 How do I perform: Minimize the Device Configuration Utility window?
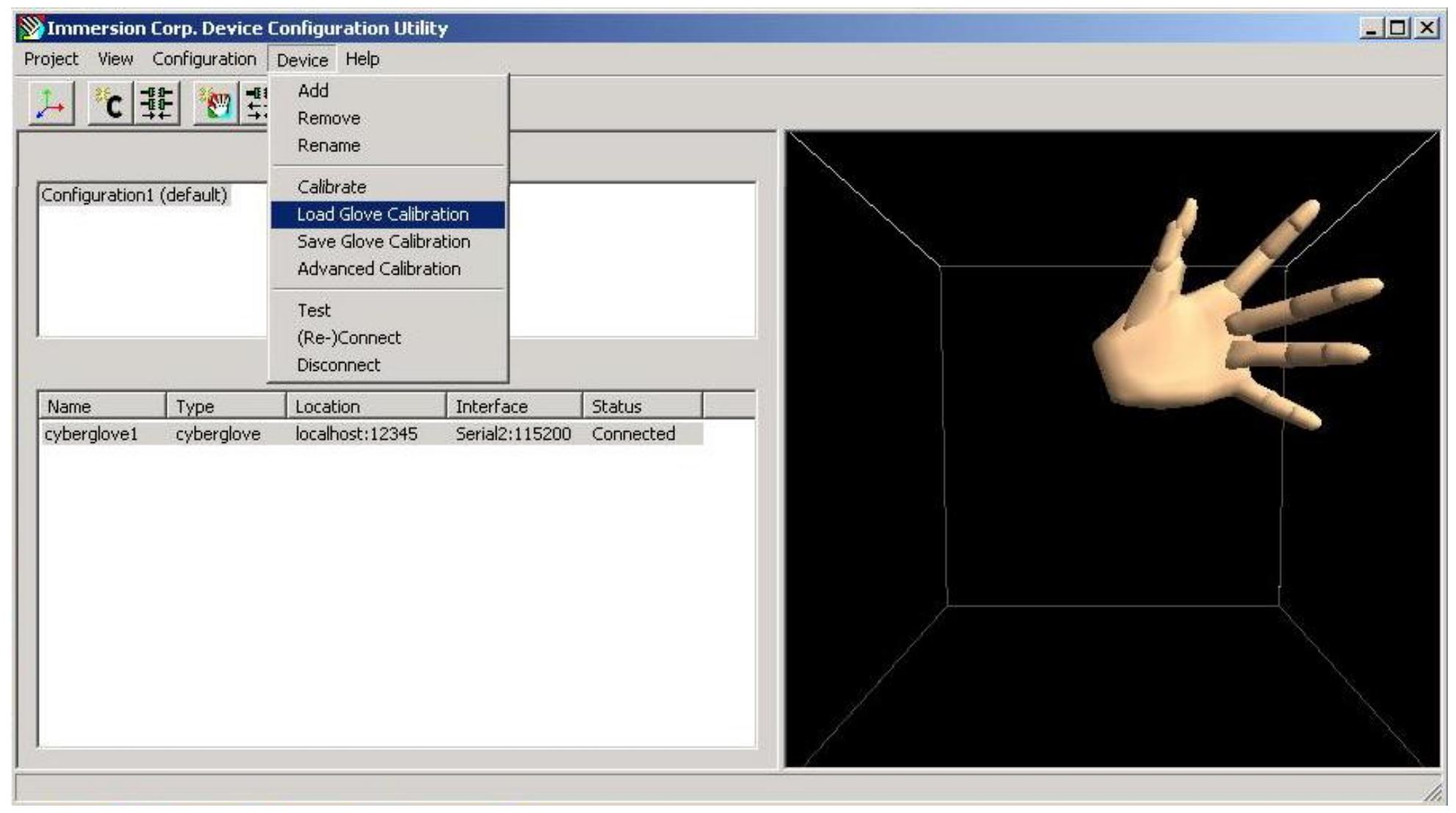click(1371, 28)
